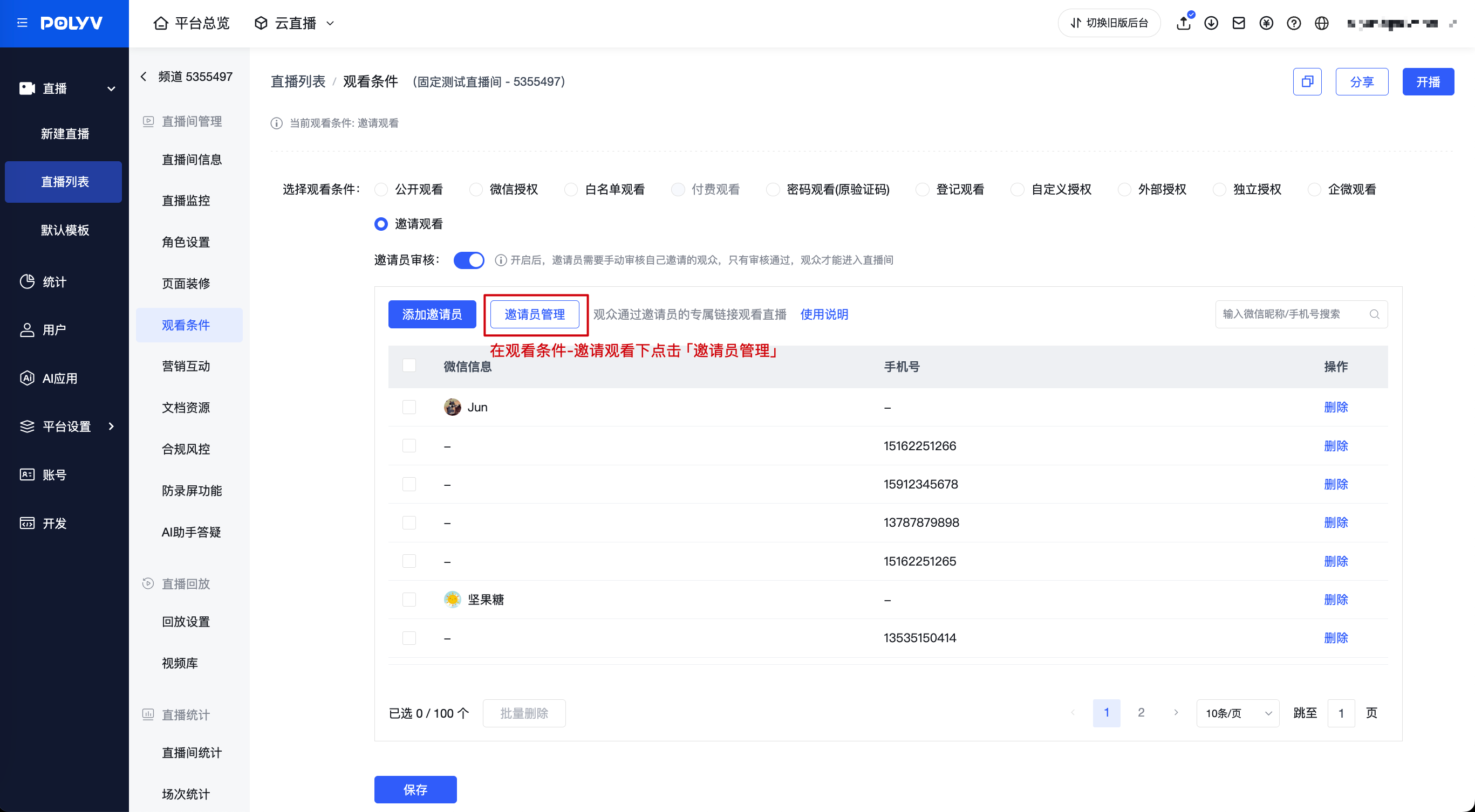This screenshot has height=812, width=1475.
Task: Click the search magnifier icon in invitee search
Action: pyautogui.click(x=1374, y=314)
